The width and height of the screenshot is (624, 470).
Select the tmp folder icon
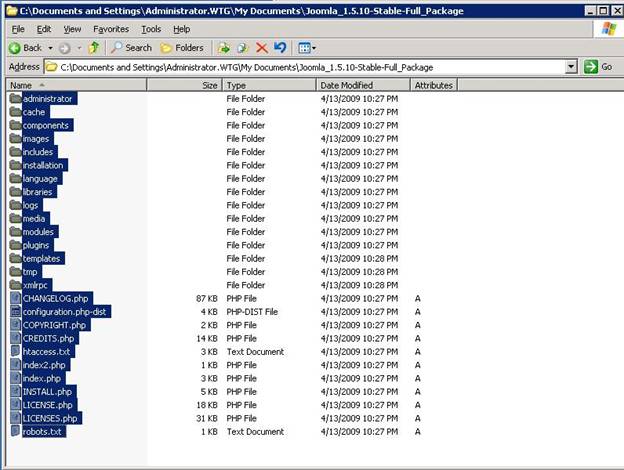(x=16, y=272)
